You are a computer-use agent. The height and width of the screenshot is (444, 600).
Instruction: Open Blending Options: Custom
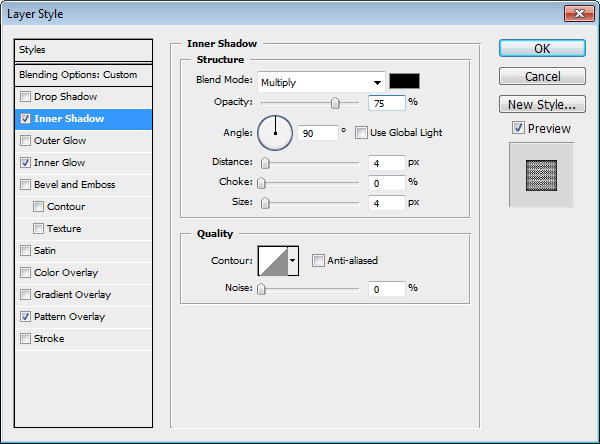[x=83, y=75]
